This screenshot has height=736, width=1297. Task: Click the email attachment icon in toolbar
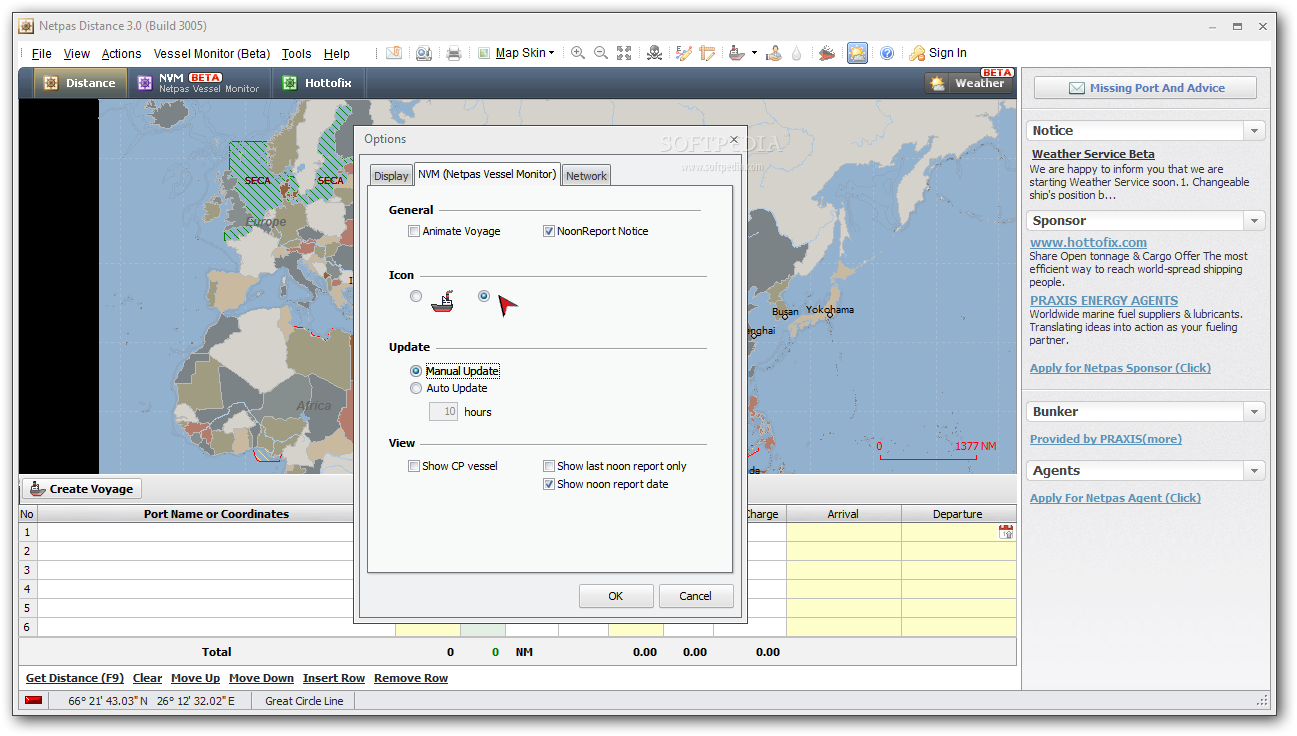tap(394, 53)
